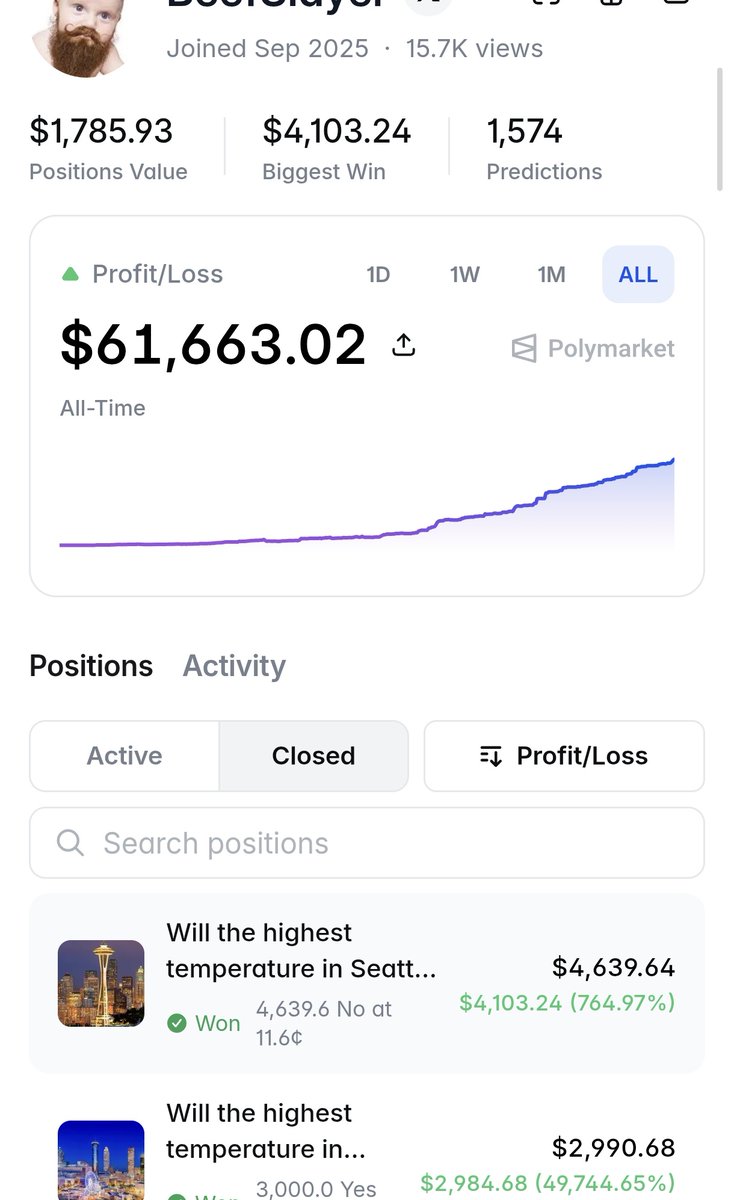Tap the share icon beside the profit amount
734x1200 pixels.
click(403, 346)
